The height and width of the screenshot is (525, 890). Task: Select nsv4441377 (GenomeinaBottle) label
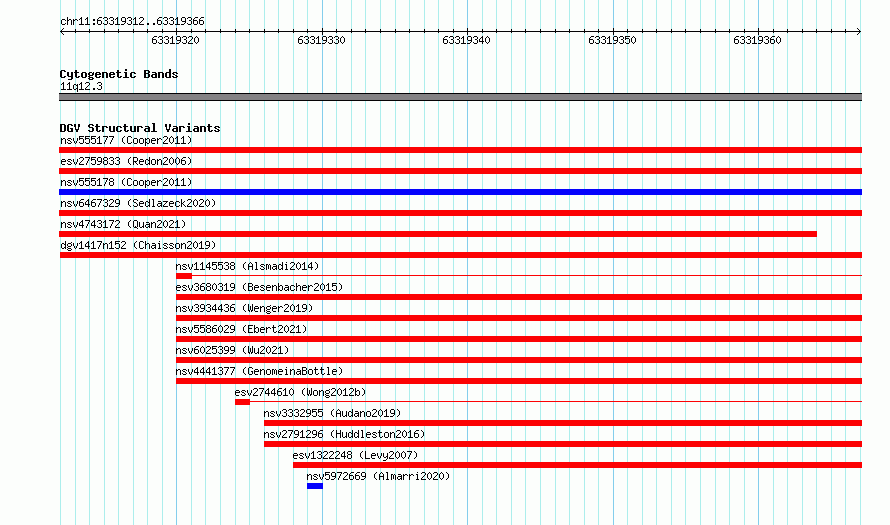[x=259, y=371]
